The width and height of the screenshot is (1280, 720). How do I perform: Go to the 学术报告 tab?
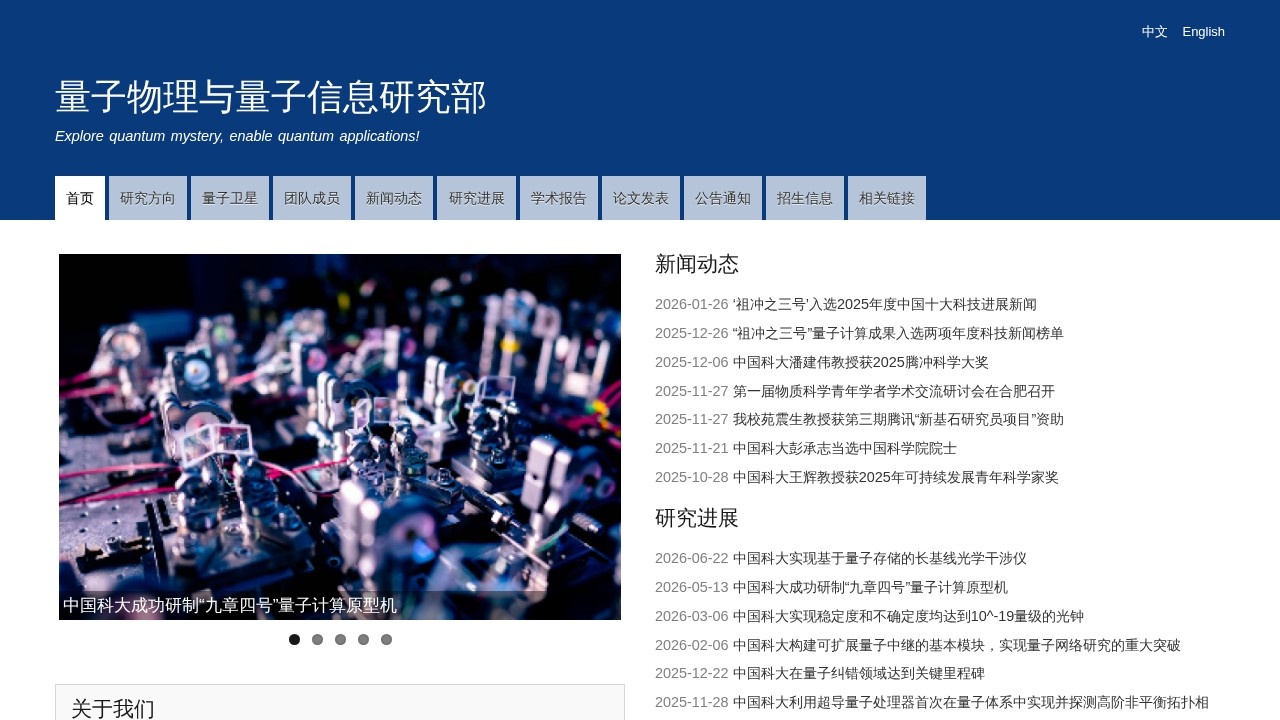(x=558, y=198)
